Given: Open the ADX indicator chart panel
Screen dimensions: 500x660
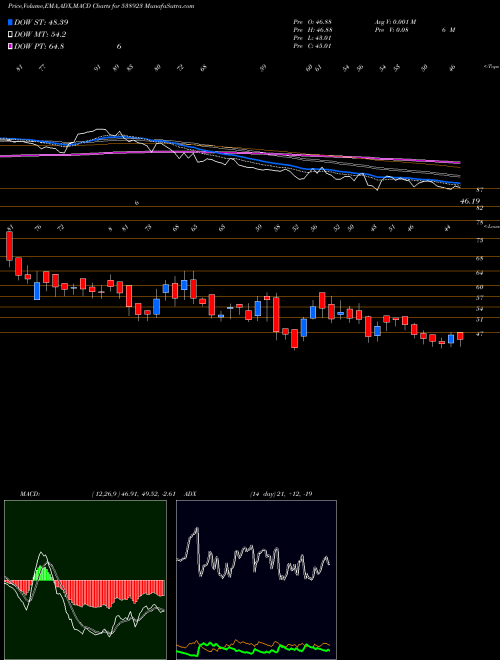Looking at the screenshot, I should tap(256, 580).
